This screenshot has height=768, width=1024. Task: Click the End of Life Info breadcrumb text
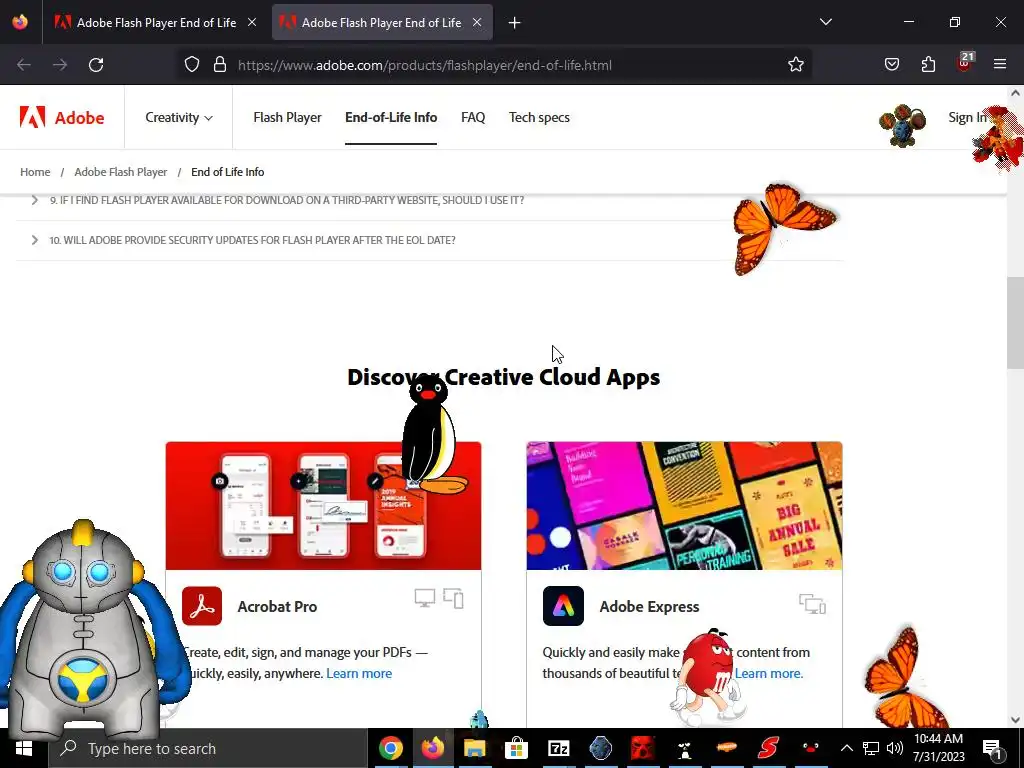pos(227,172)
